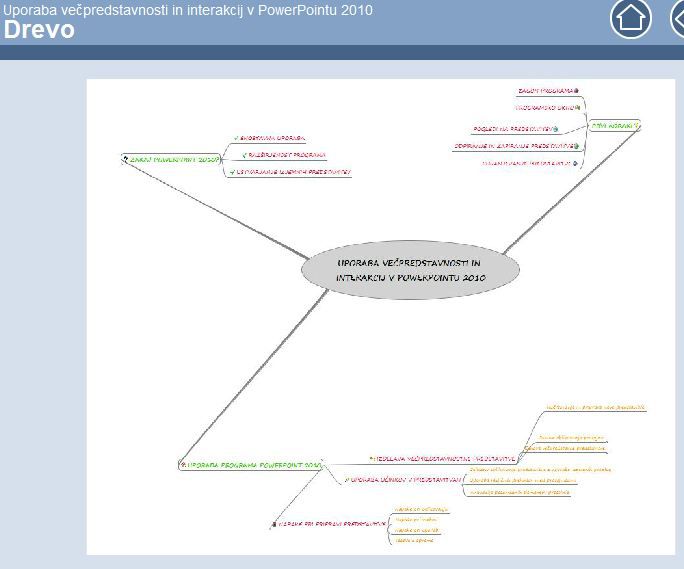
Task: Open the ZAGON PROGRAMA topic
Action: click(x=545, y=91)
